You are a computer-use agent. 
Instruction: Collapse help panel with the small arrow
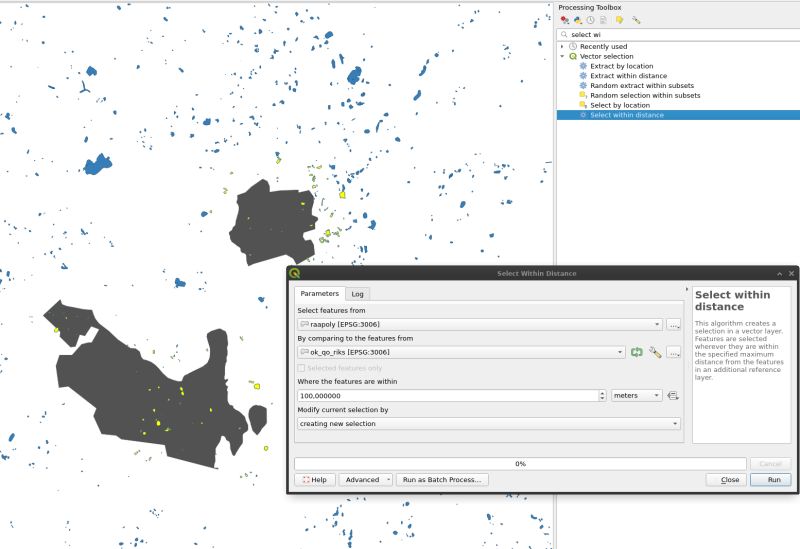tap(686, 289)
